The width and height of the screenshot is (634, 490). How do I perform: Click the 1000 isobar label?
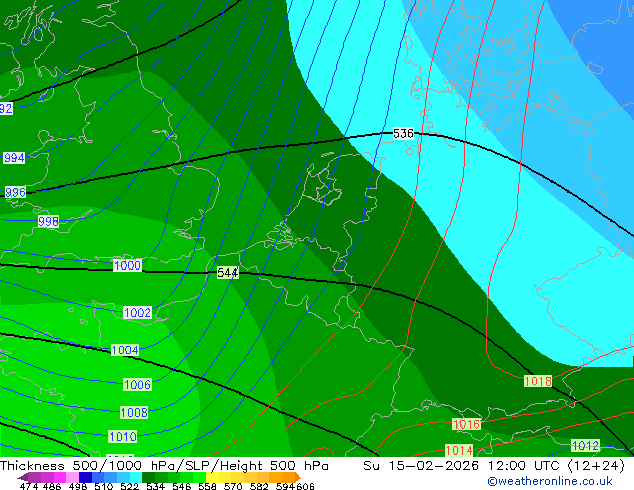[127, 266]
